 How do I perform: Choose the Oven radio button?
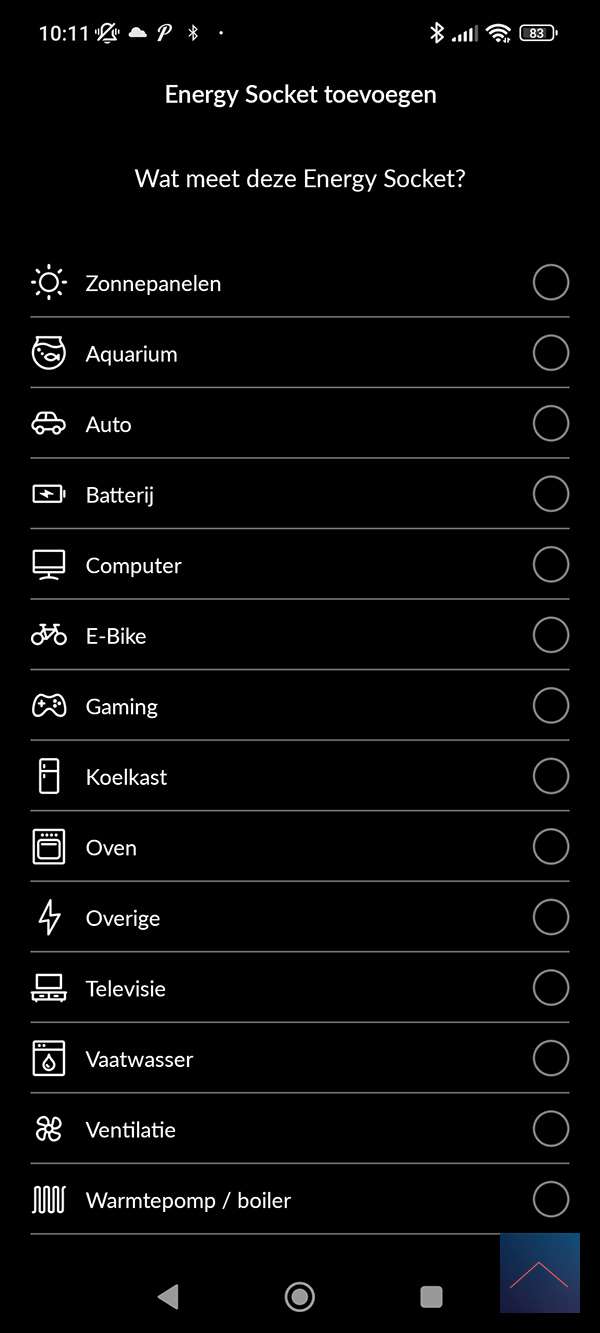pyautogui.click(x=550, y=847)
